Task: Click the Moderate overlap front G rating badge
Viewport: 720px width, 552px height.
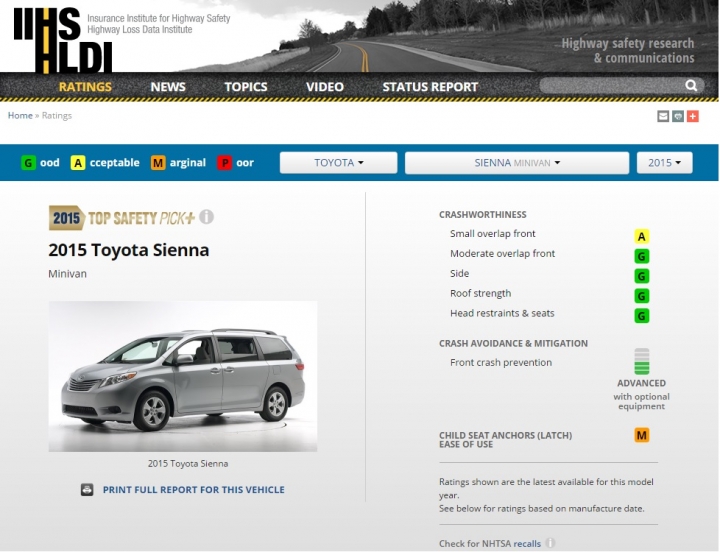Action: pyautogui.click(x=641, y=256)
